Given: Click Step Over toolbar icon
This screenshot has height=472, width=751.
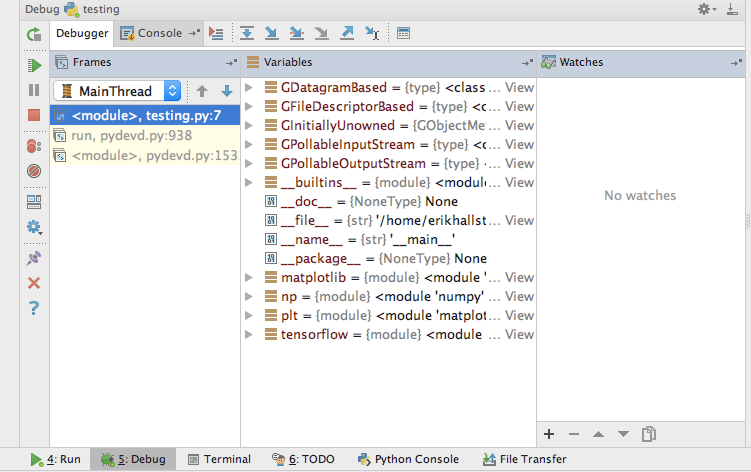Looking at the screenshot, I should click(x=247, y=33).
